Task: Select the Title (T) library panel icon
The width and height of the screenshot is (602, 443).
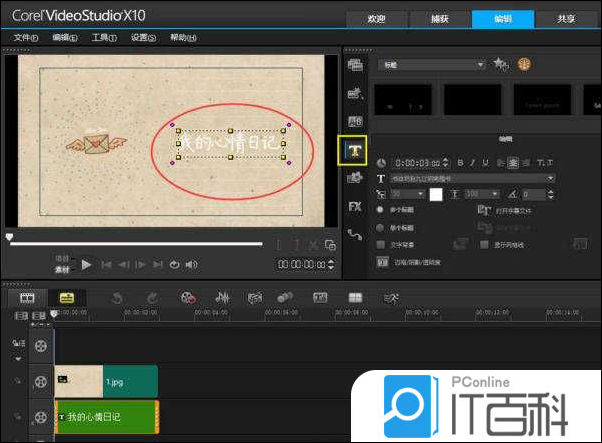Action: coord(354,150)
